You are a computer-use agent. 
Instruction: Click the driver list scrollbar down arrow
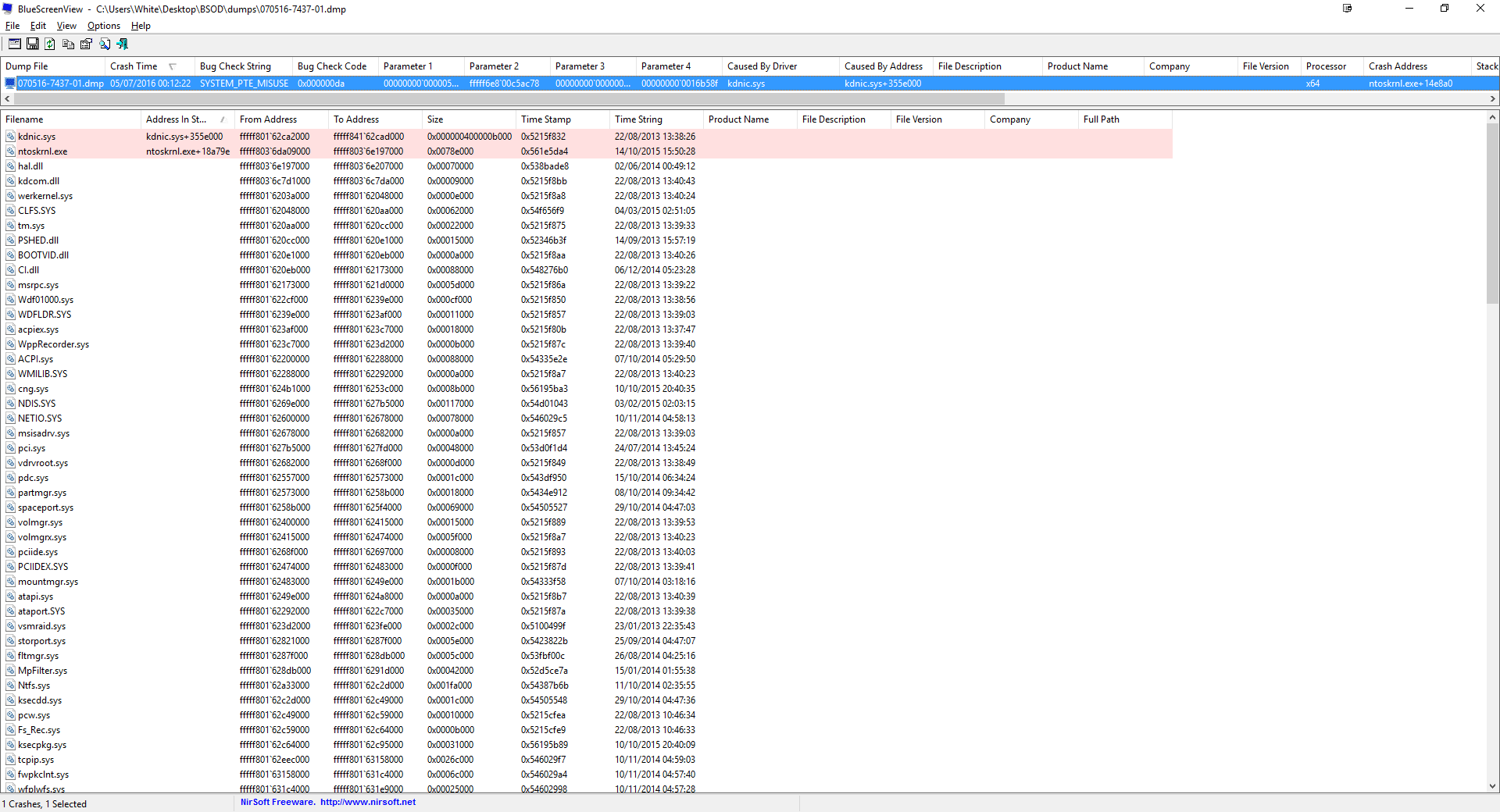pyautogui.click(x=1492, y=786)
